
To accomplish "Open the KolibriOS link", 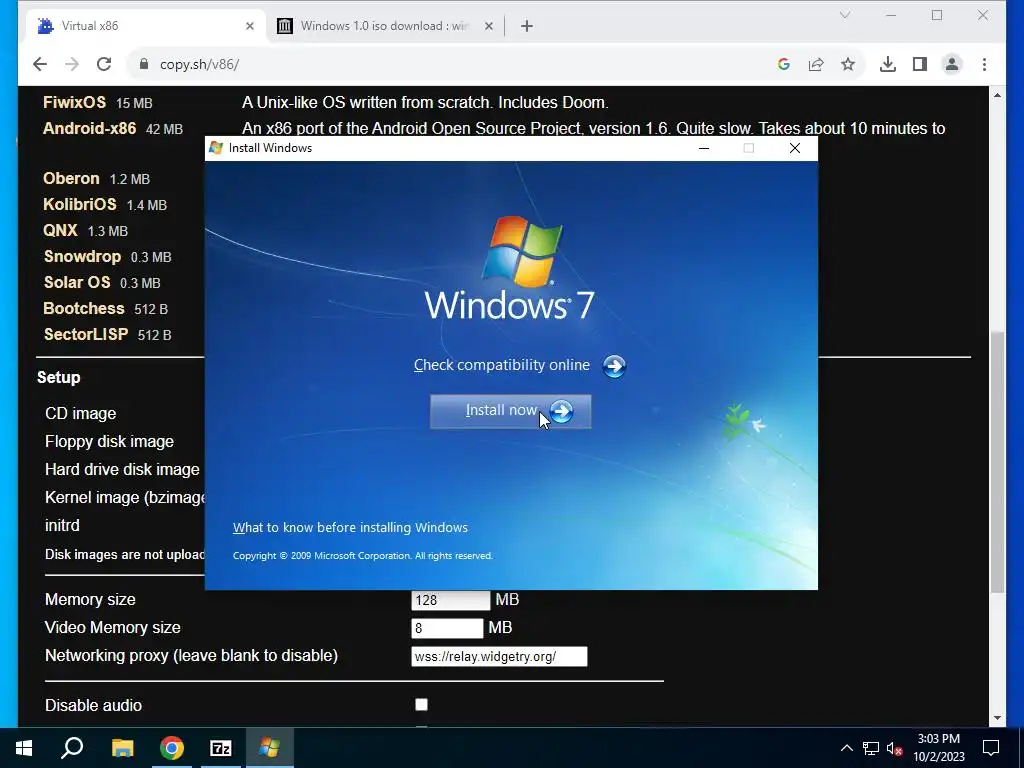I will pos(80,204).
